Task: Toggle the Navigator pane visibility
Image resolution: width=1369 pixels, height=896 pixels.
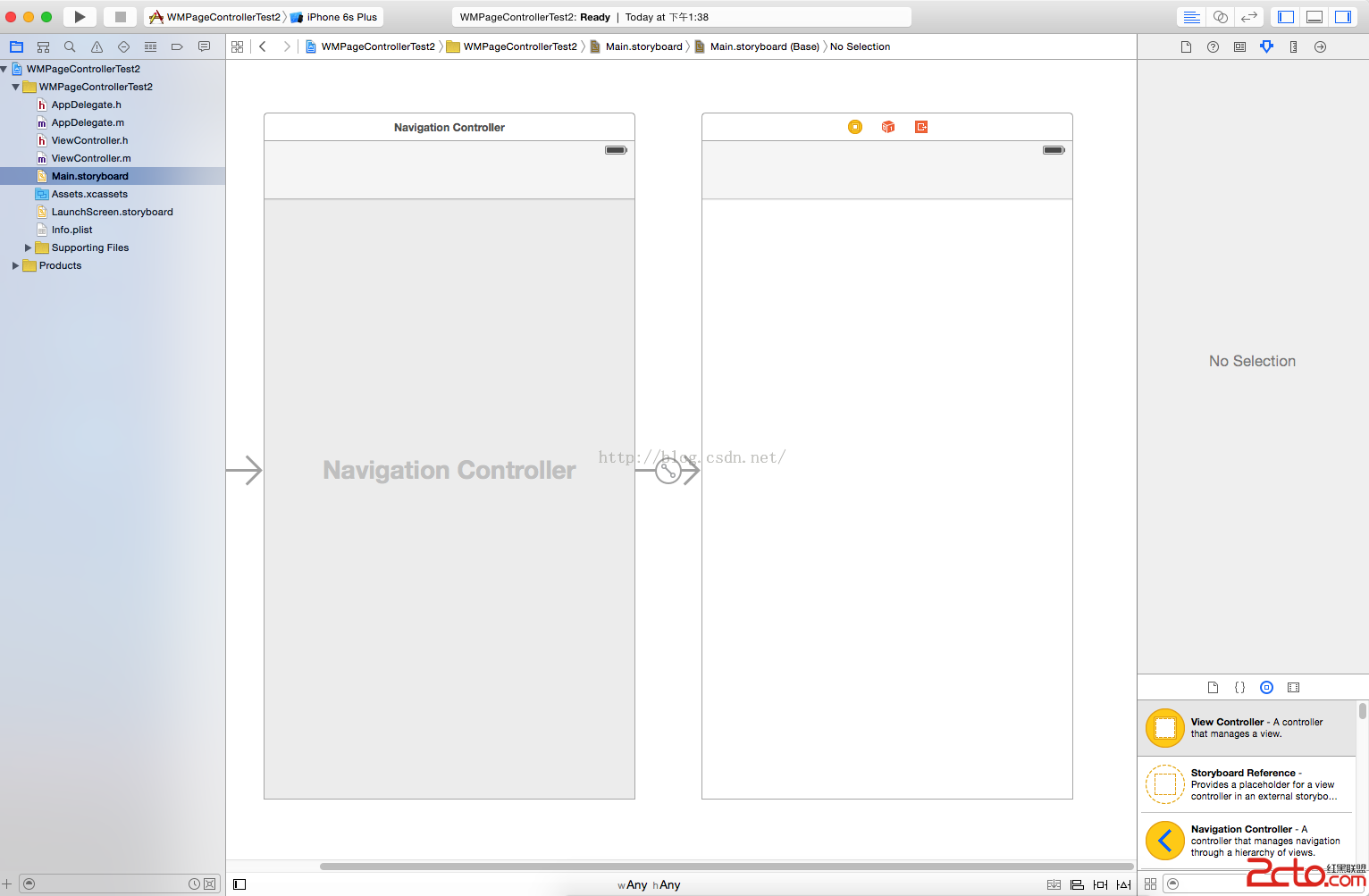Action: coord(1286,17)
